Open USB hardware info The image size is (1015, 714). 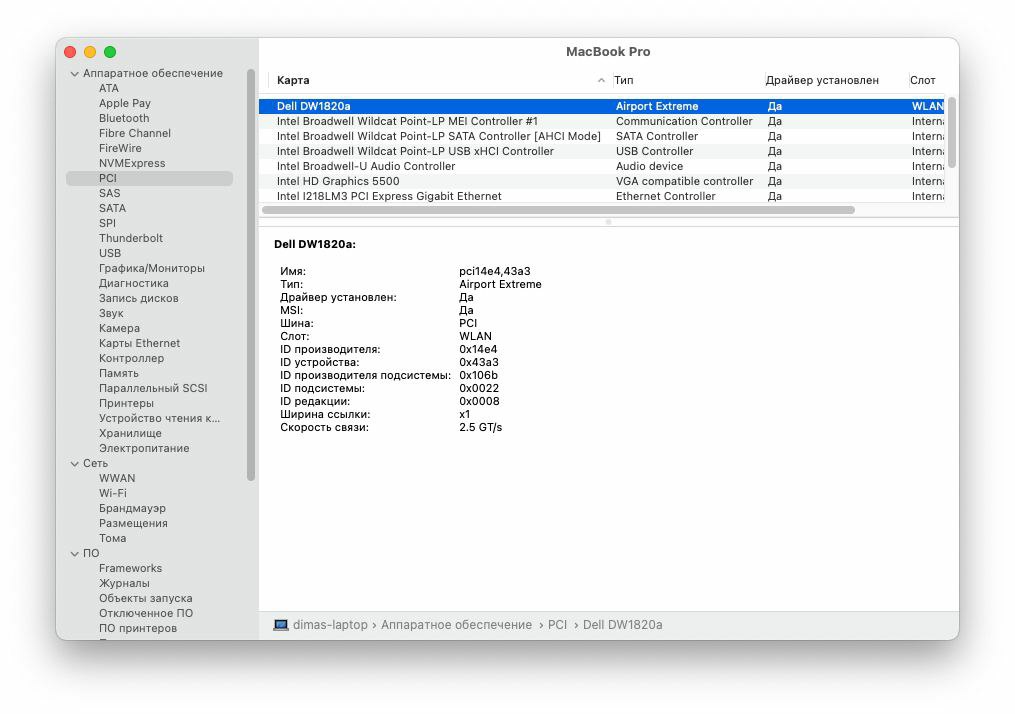[x=110, y=253]
